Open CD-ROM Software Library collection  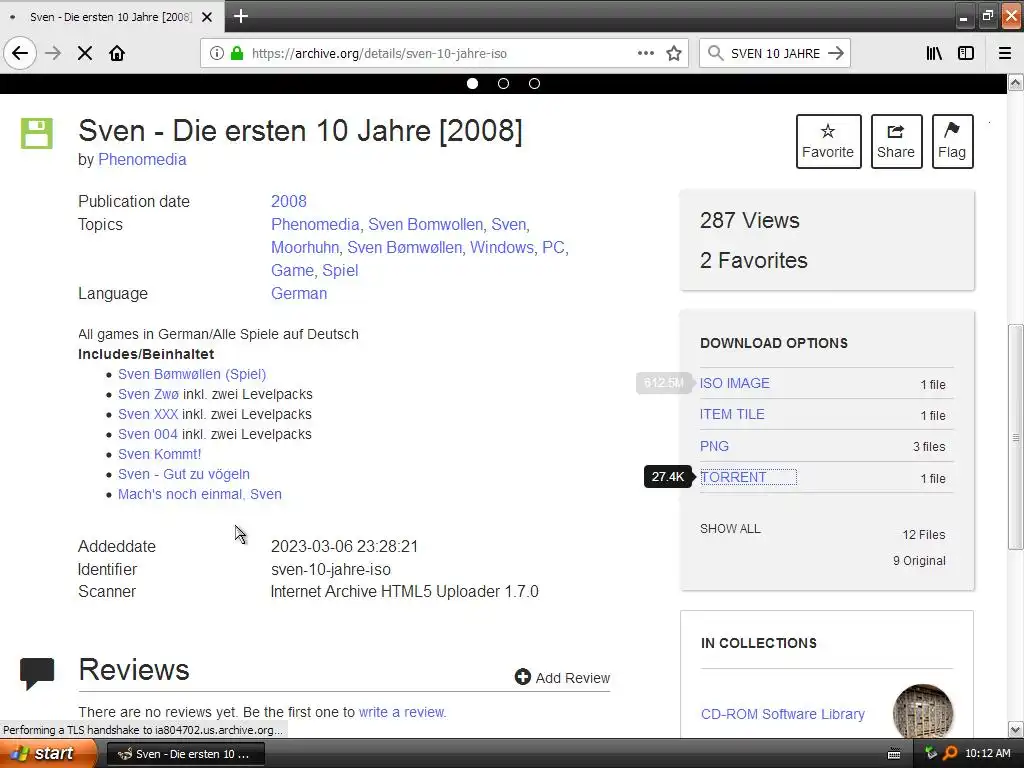[x=782, y=714]
